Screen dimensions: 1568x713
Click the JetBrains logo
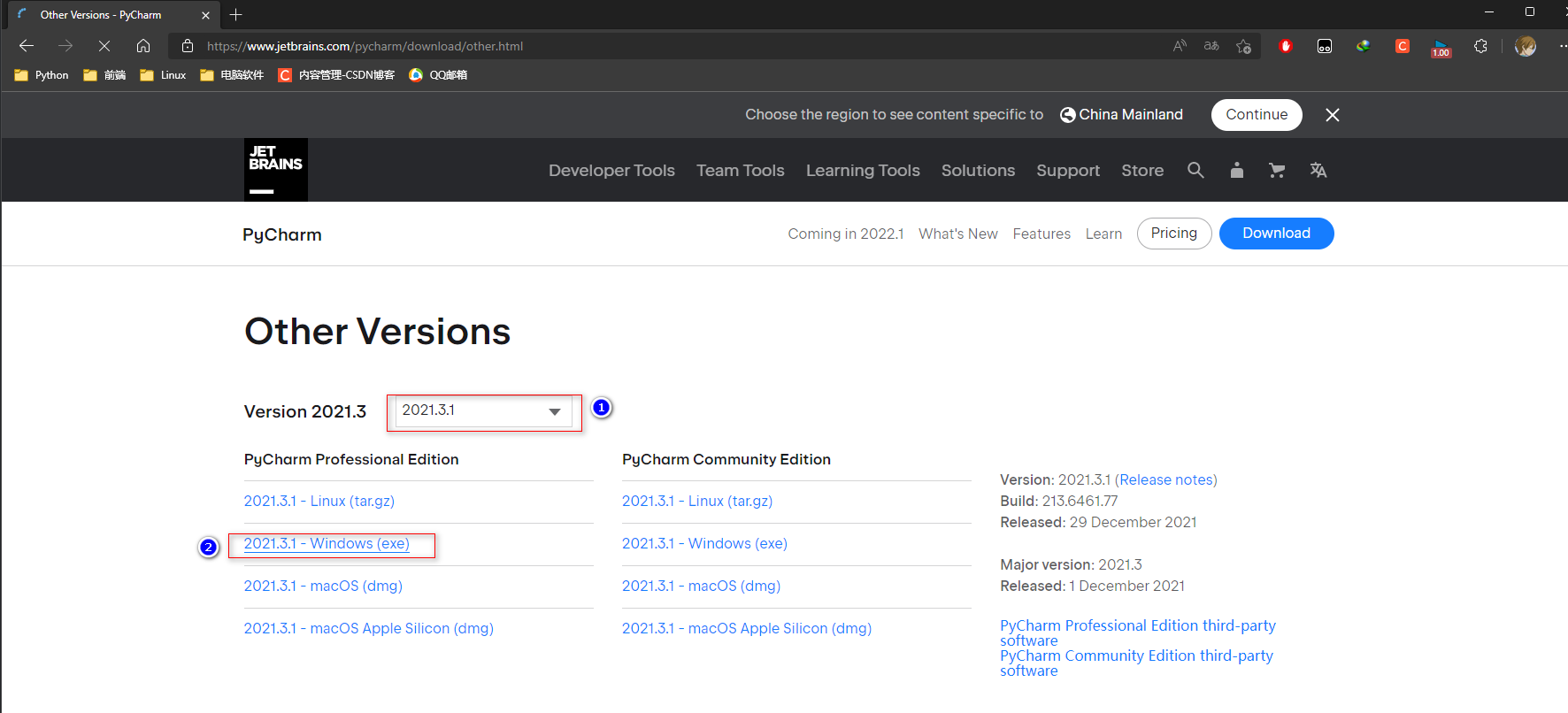point(276,170)
